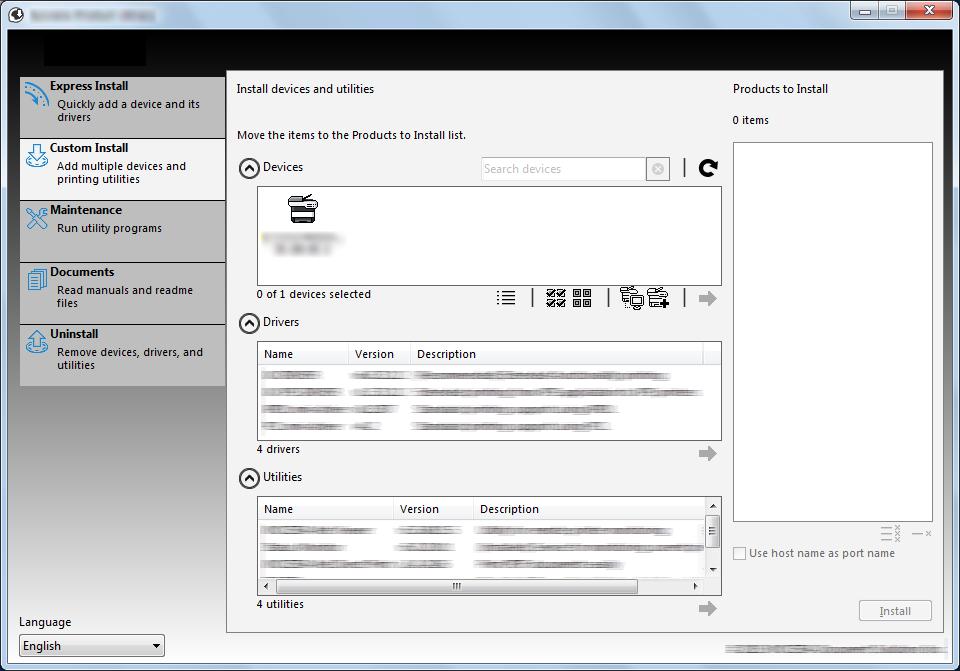Screen dimensions: 960x671
Task: Move utilities to Products to Install arrow
Action: point(707,608)
